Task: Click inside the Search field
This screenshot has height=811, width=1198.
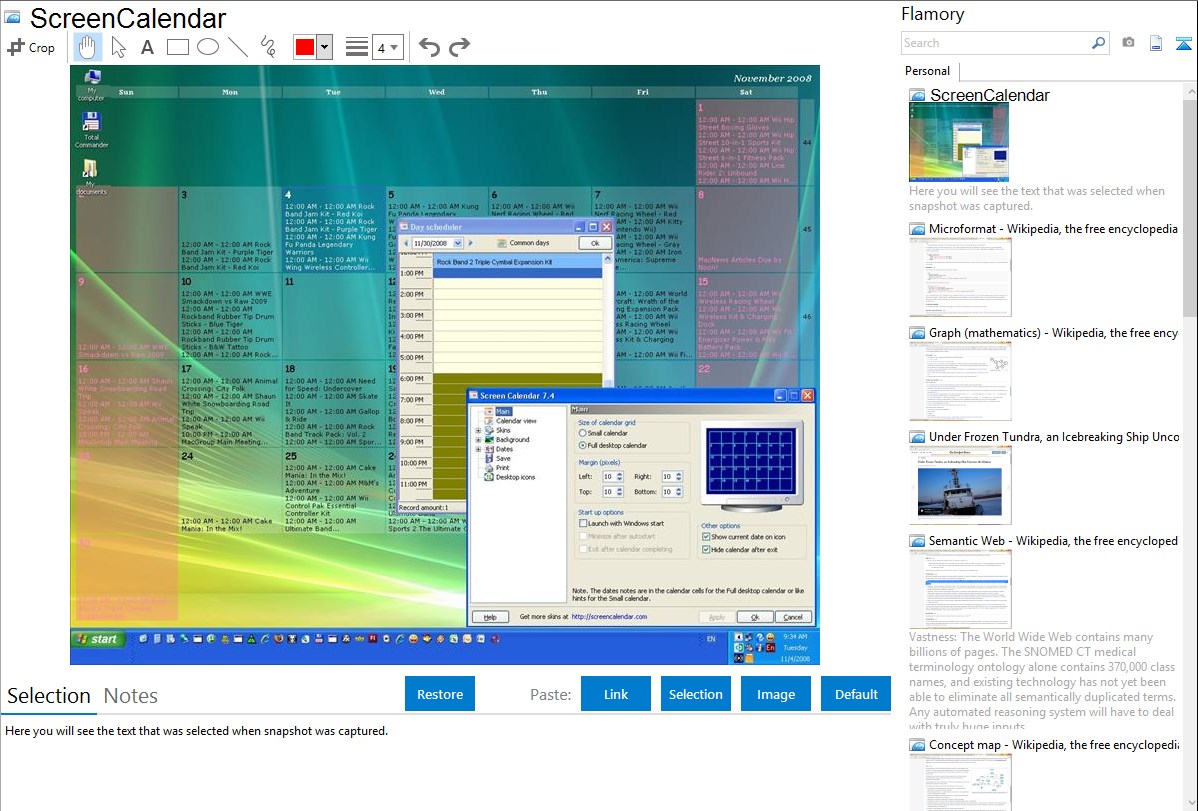Action: (x=995, y=43)
